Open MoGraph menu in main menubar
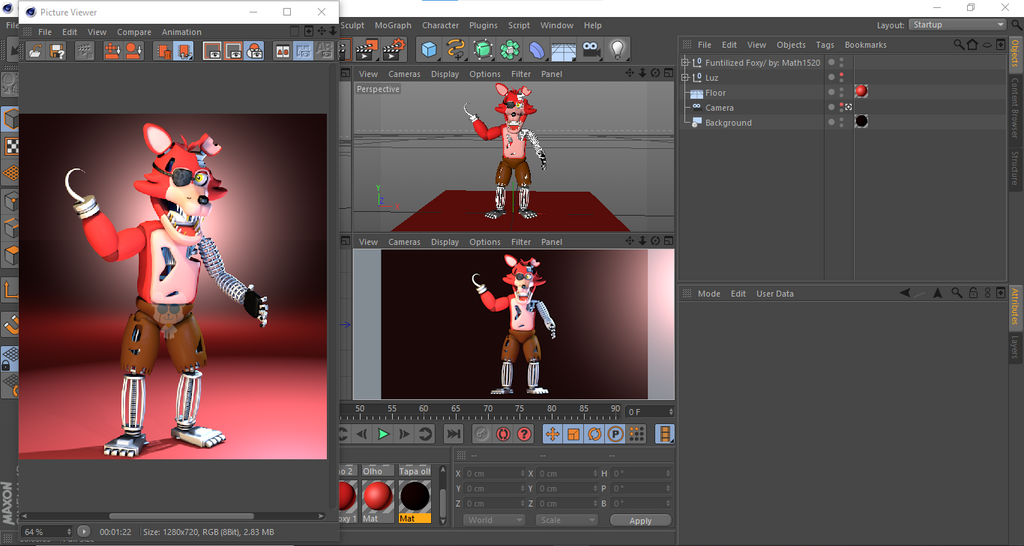 (393, 25)
